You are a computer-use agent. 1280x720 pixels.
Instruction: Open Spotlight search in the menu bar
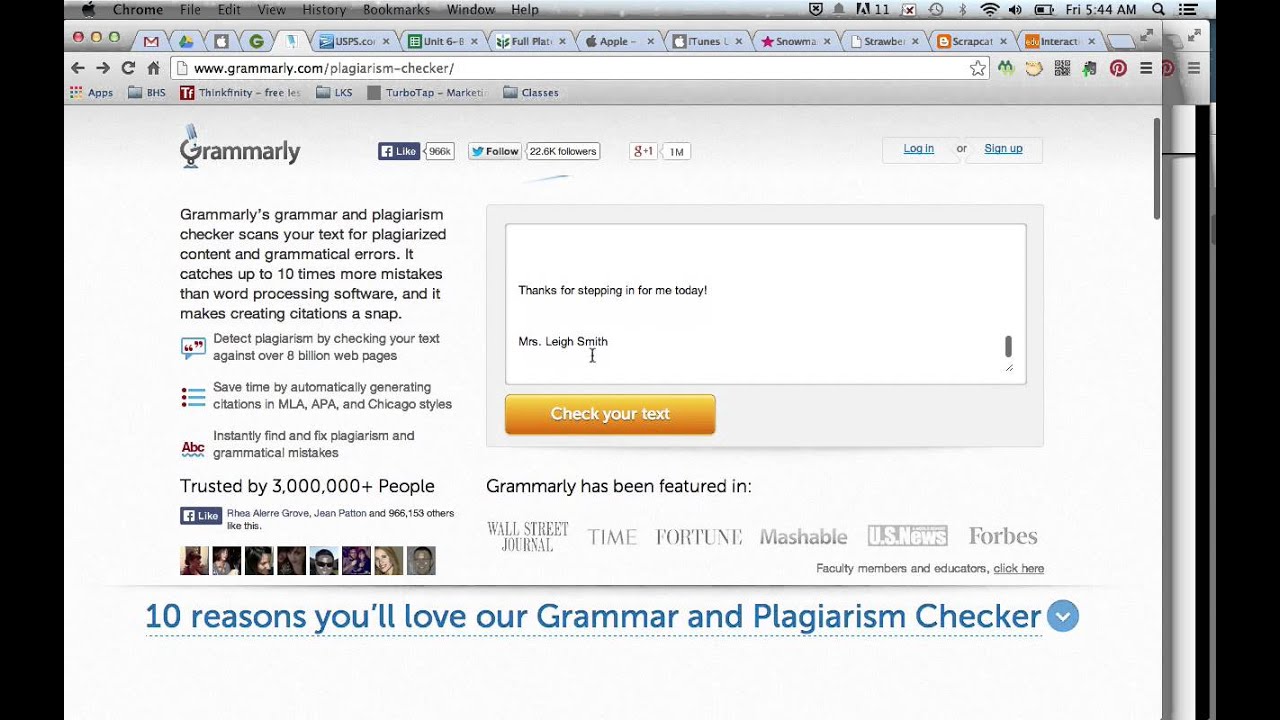(1159, 9)
